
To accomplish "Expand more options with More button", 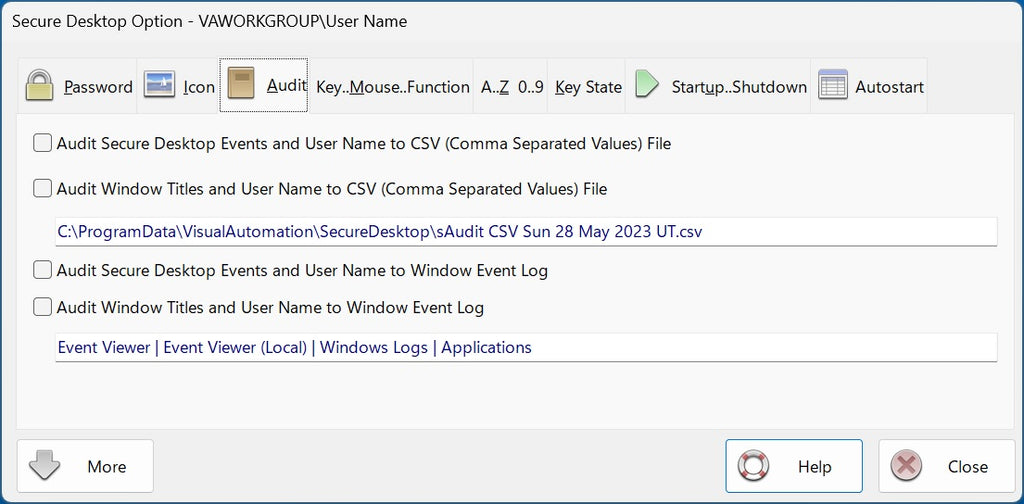I will click(86, 466).
